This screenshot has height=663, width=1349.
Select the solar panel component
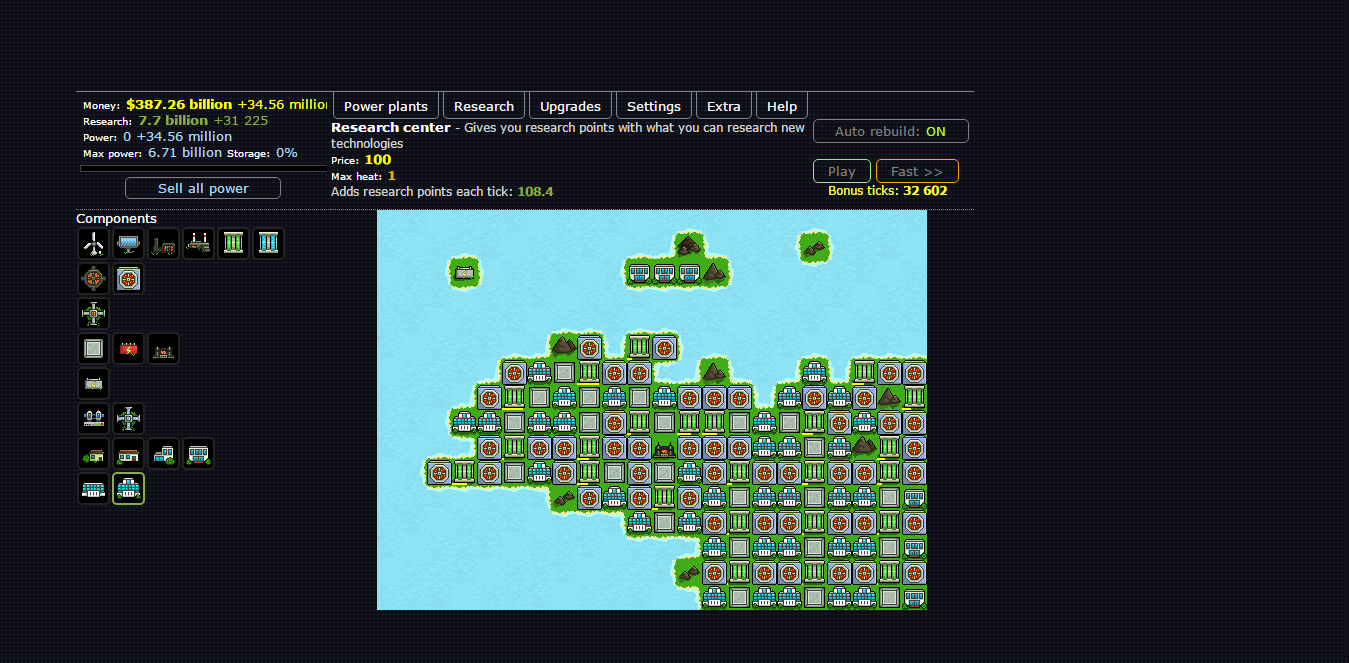[x=128, y=243]
